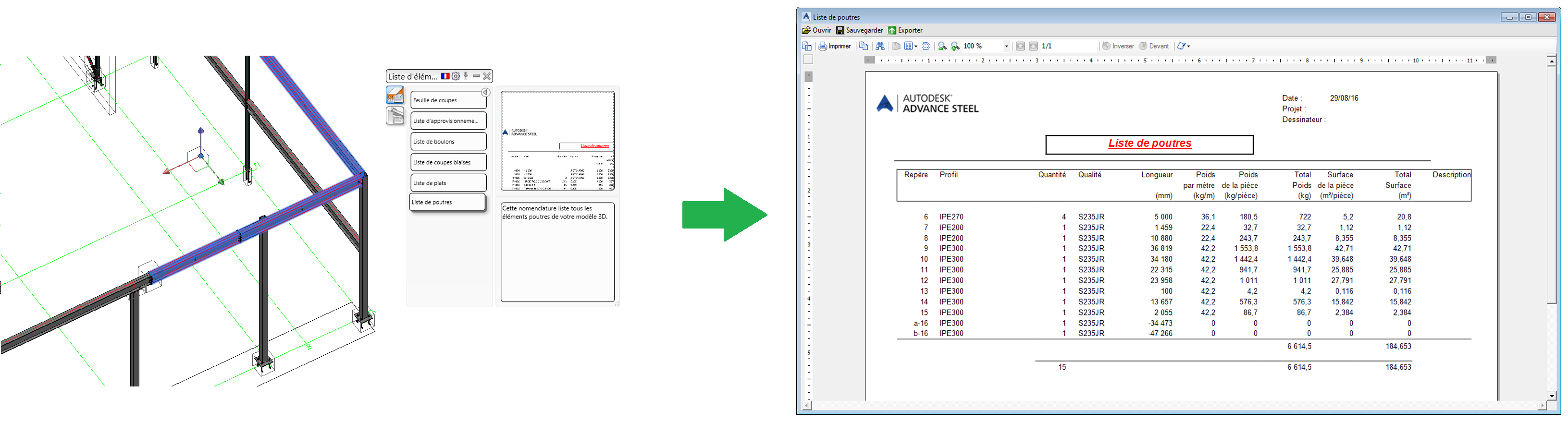
Task: Zoom out with the minus magnifier
Action: 942,46
